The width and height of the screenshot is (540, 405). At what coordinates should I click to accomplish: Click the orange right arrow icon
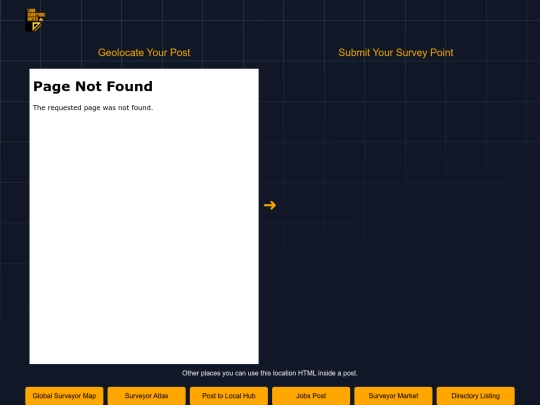(270, 205)
